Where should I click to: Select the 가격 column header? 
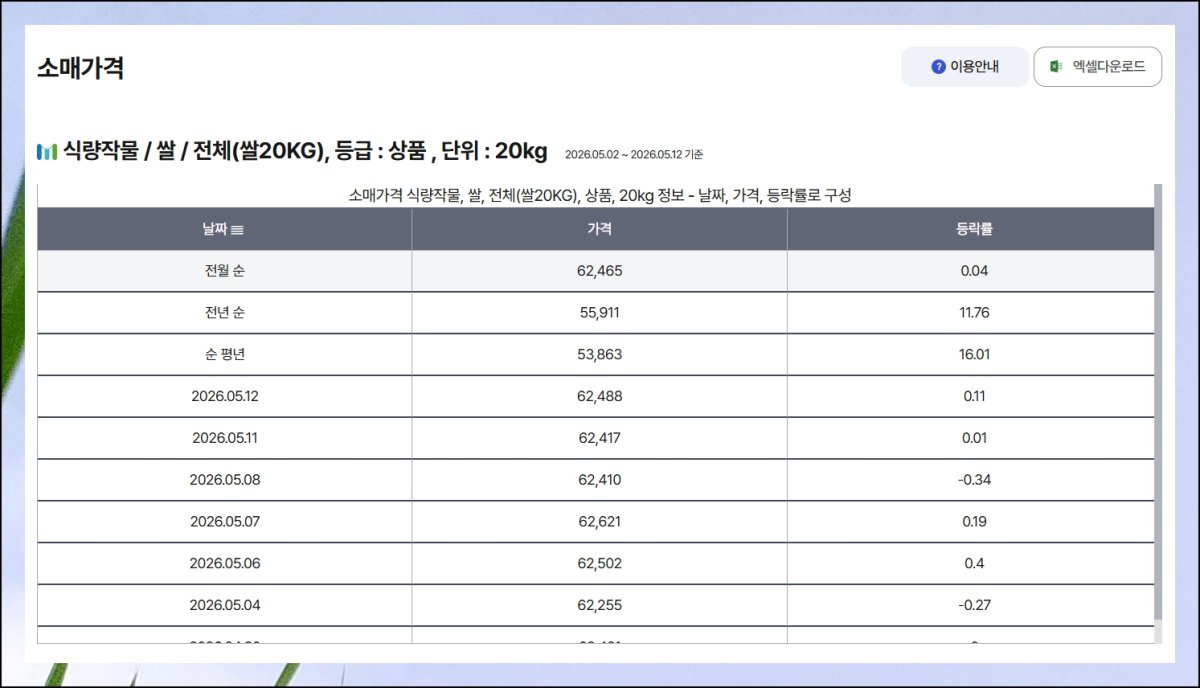pyautogui.click(x=599, y=229)
